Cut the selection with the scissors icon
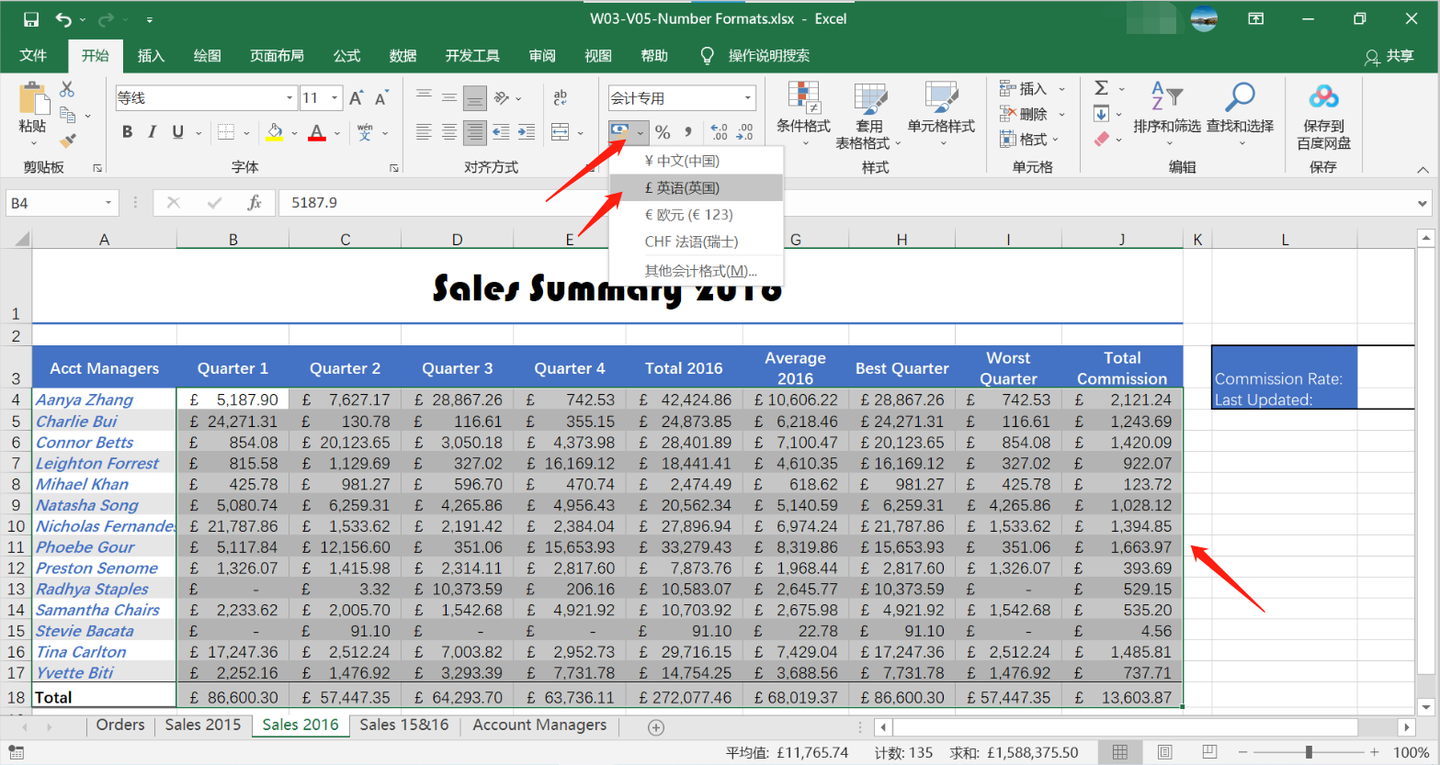Screen dimensions: 1440x765 [x=67, y=90]
